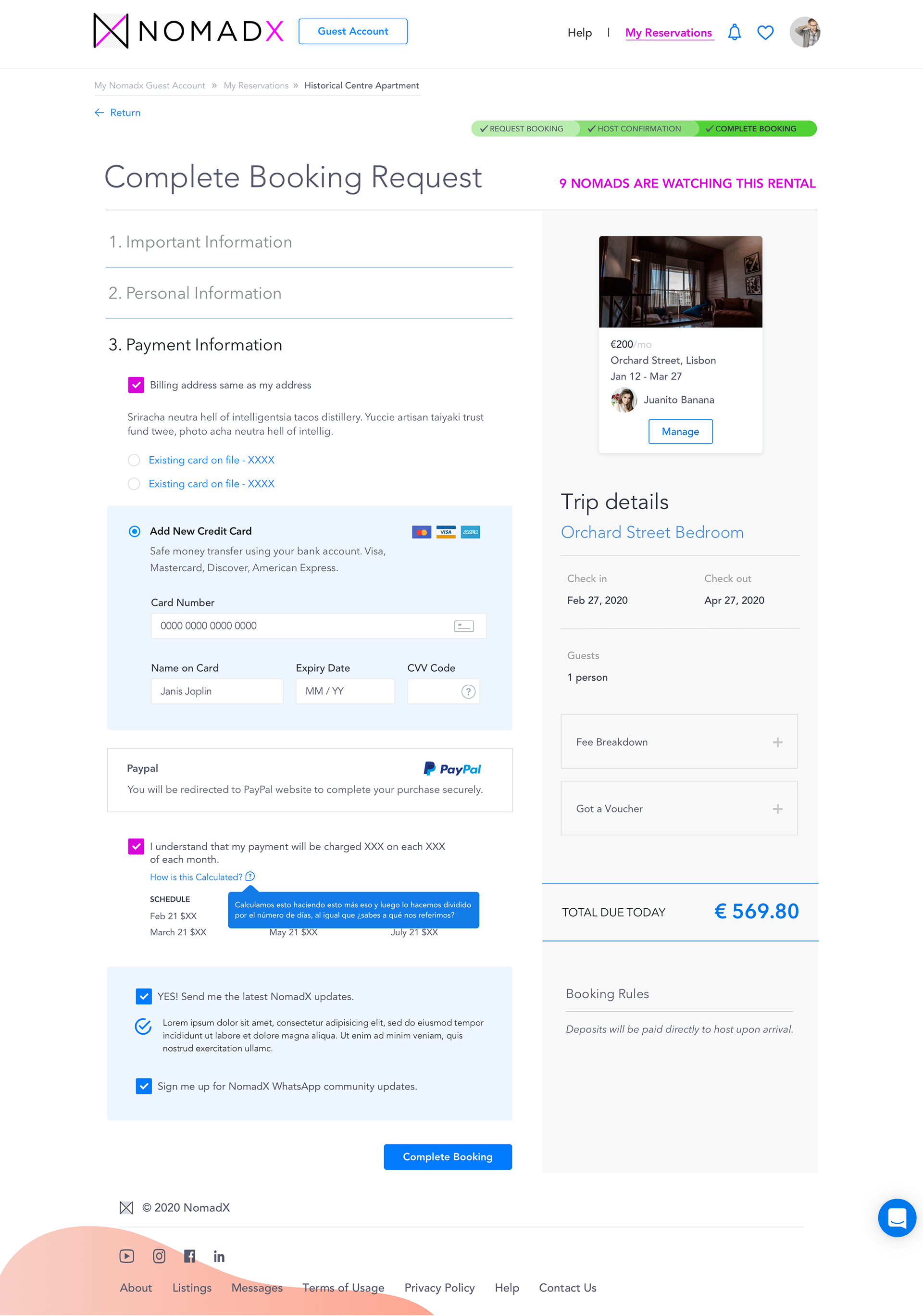
Task: Select the first Existing card on file option
Action: pyautogui.click(x=134, y=460)
